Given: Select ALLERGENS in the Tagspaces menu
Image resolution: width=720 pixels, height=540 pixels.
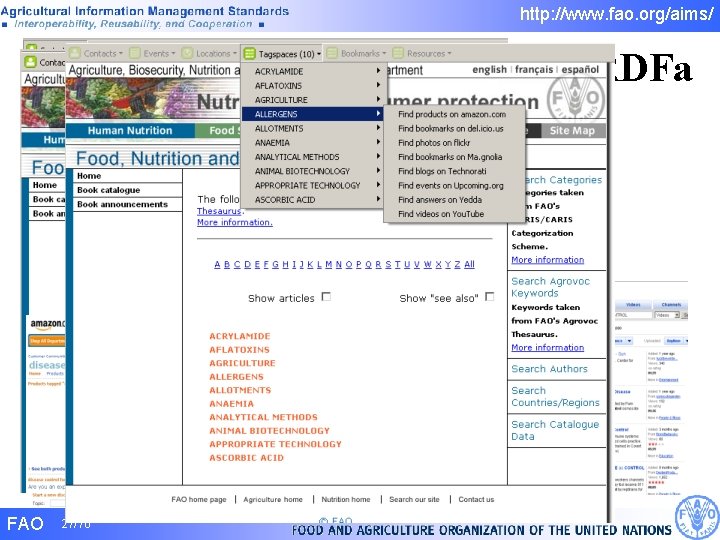Looking at the screenshot, I should point(313,114).
